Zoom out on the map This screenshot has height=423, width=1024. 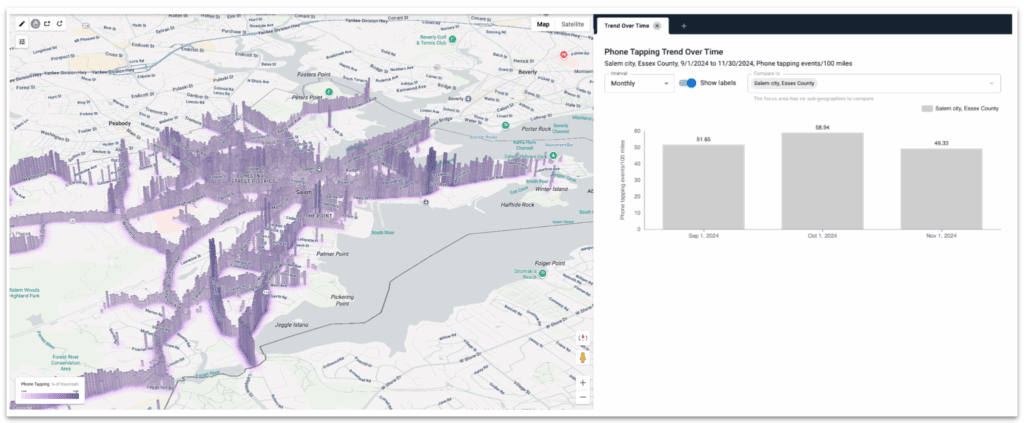coord(582,397)
